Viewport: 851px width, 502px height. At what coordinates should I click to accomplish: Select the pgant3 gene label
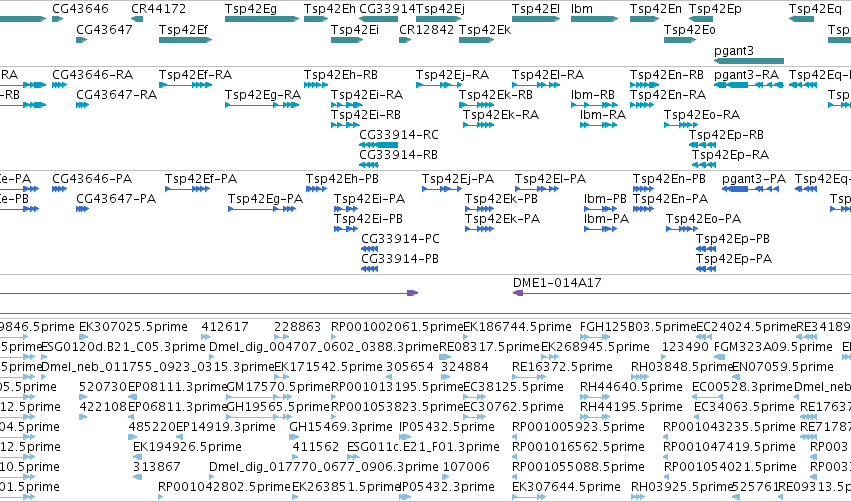click(734, 50)
